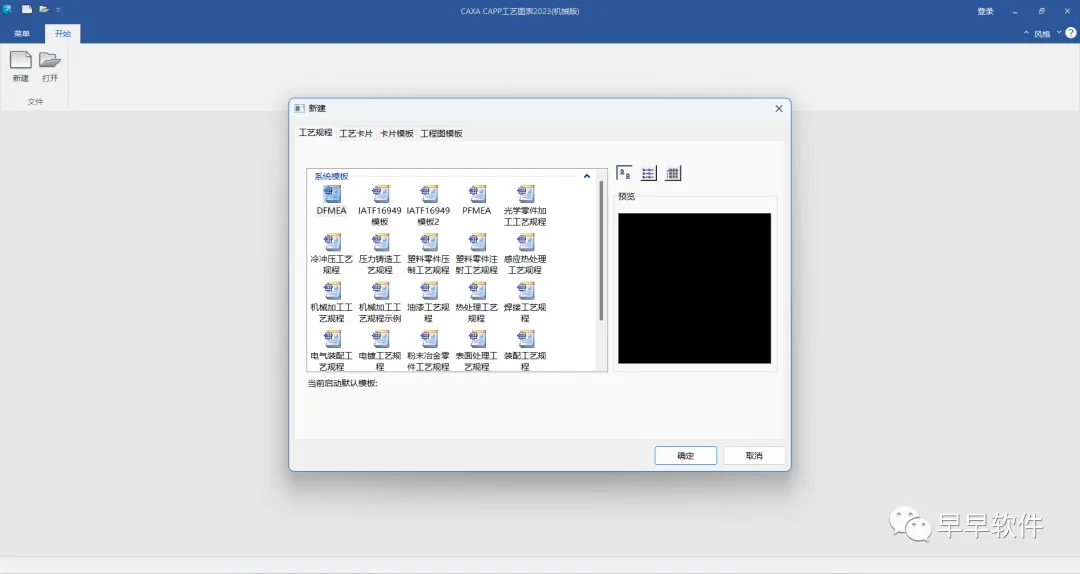The width and height of the screenshot is (1080, 574).
Task: Close the 新建 dialog
Action: point(779,108)
